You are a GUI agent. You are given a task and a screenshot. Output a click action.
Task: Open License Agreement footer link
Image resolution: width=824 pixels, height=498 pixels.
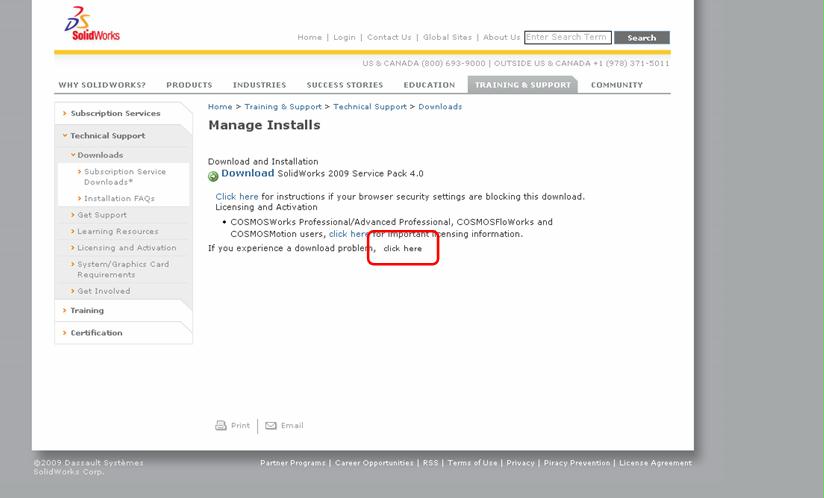coord(655,463)
